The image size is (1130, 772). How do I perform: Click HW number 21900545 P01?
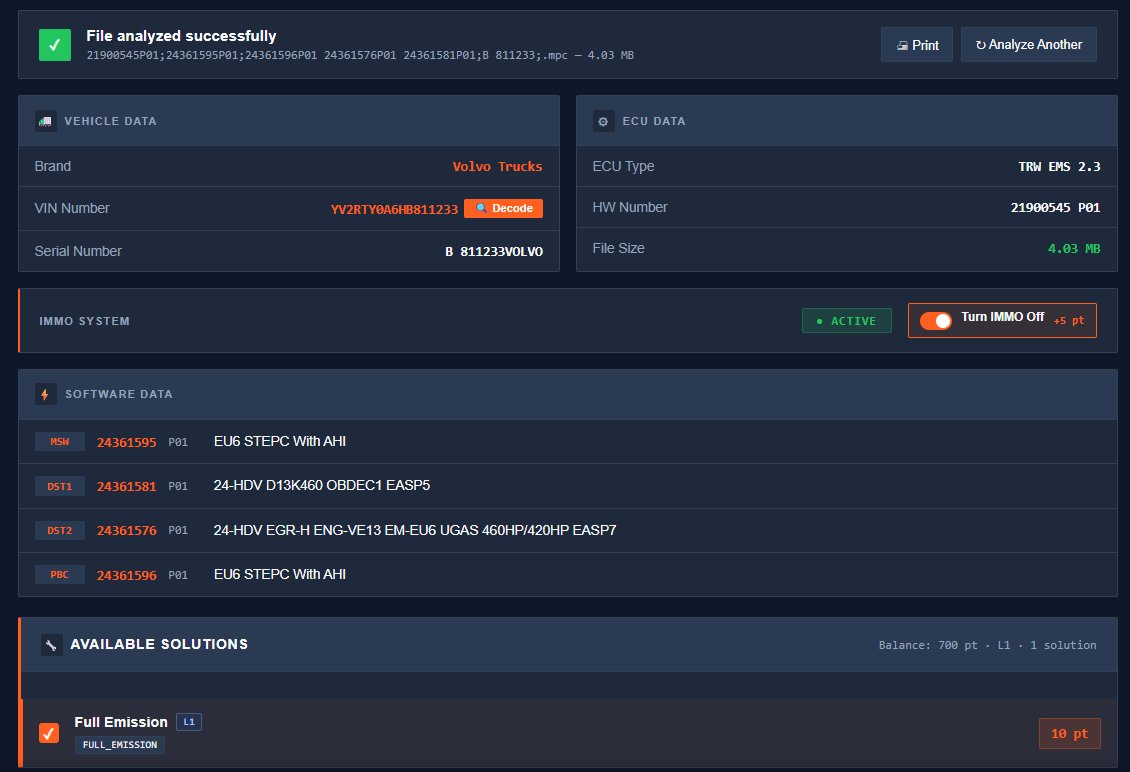pos(1056,208)
